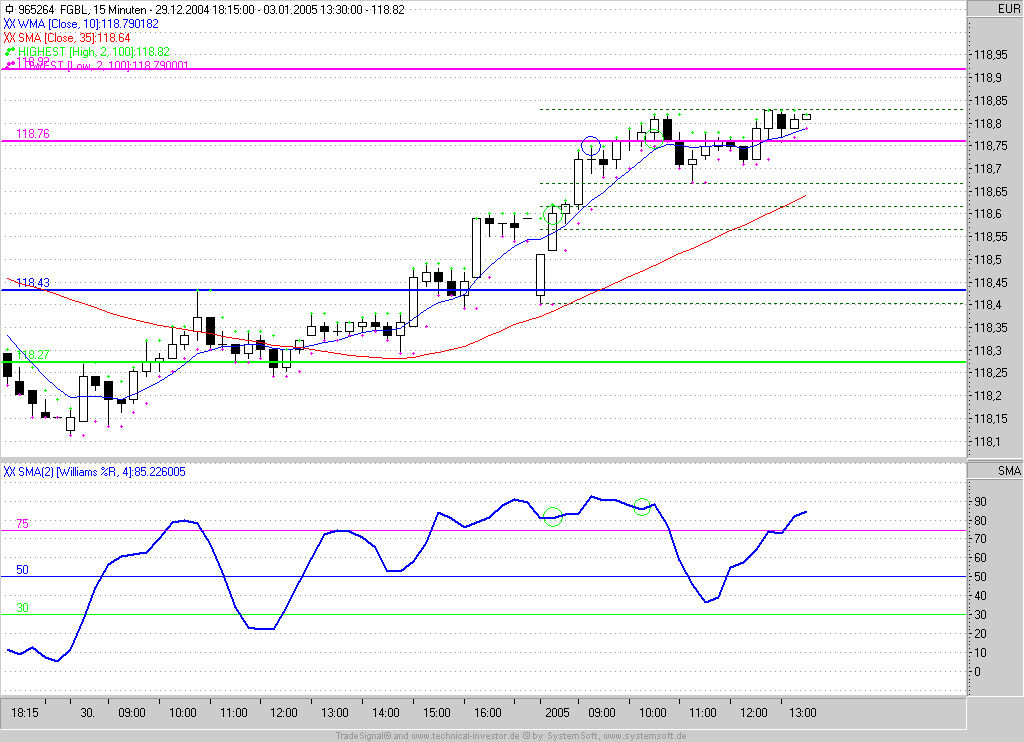Click the 118,4 price axis label
Screen dimensions: 1024x742
(987, 304)
